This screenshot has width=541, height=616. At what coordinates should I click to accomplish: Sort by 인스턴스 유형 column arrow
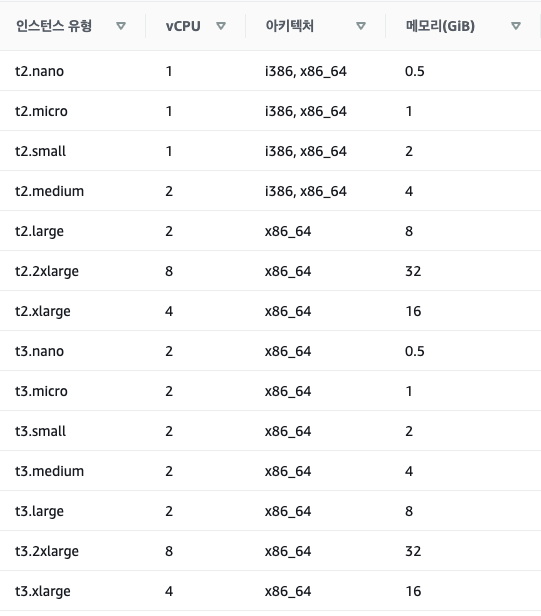(x=121, y=26)
